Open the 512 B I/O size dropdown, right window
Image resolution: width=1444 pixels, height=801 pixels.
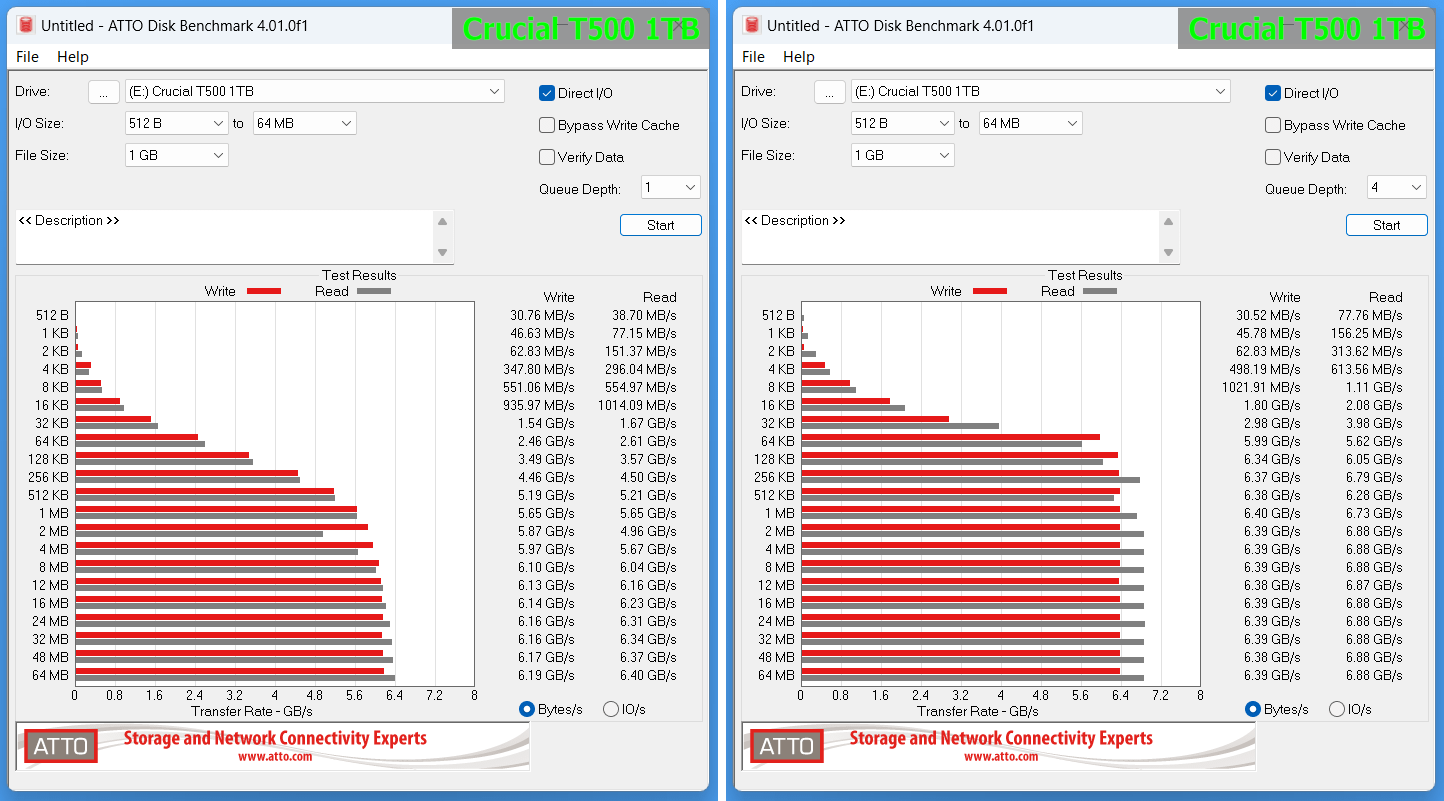(903, 123)
